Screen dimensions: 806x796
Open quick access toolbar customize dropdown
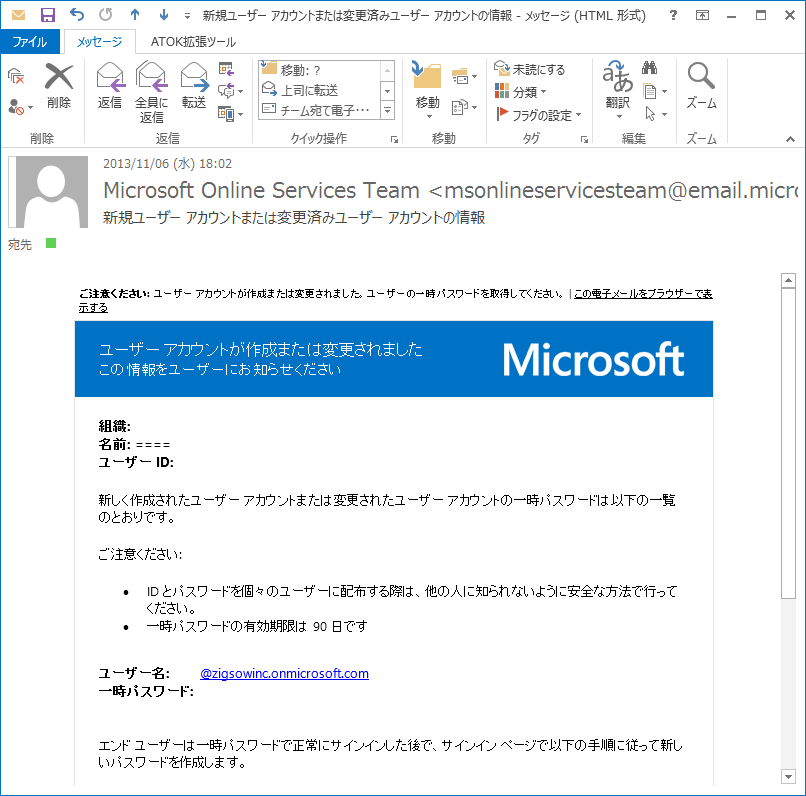(187, 16)
